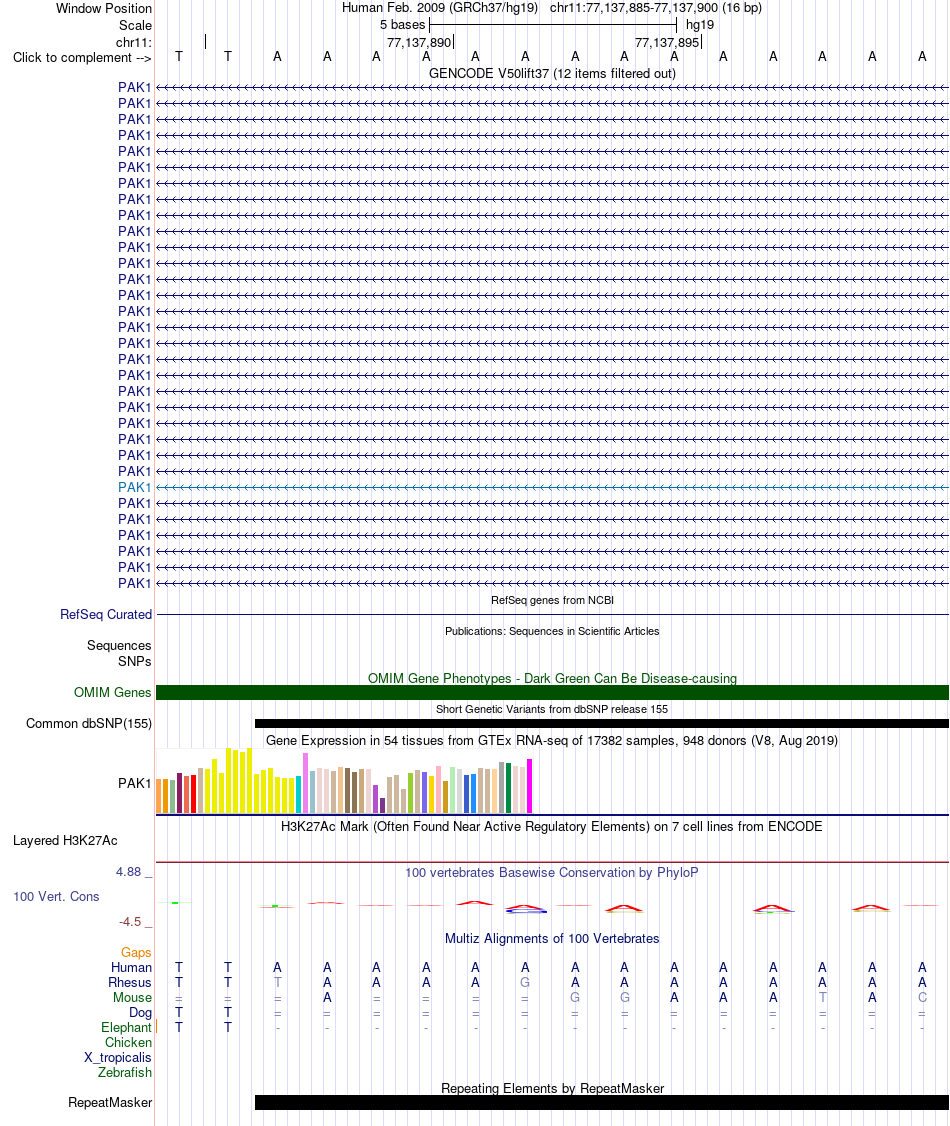Click 'Click to complement -->' to complement bases
Image resolution: width=950 pixels, height=1126 pixels.
[82, 57]
